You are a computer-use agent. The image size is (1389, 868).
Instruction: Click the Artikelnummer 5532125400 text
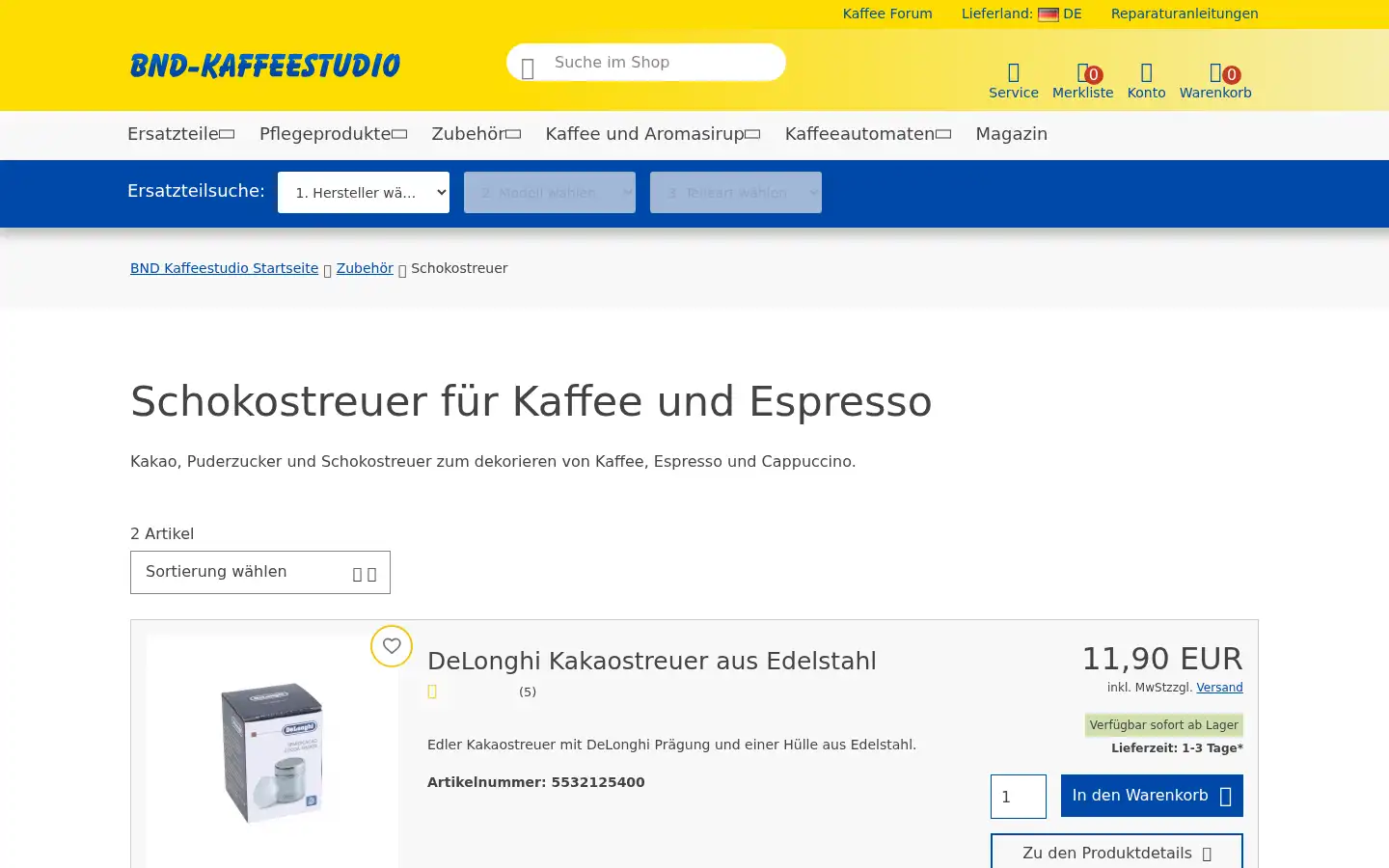coord(536,782)
